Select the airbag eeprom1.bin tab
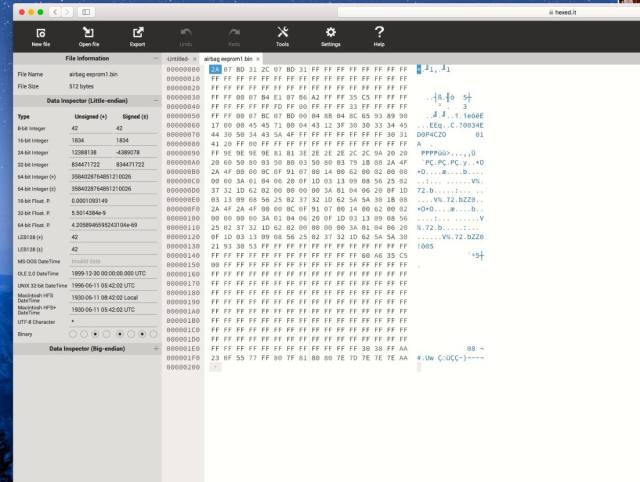640x482 pixels. 227,59
